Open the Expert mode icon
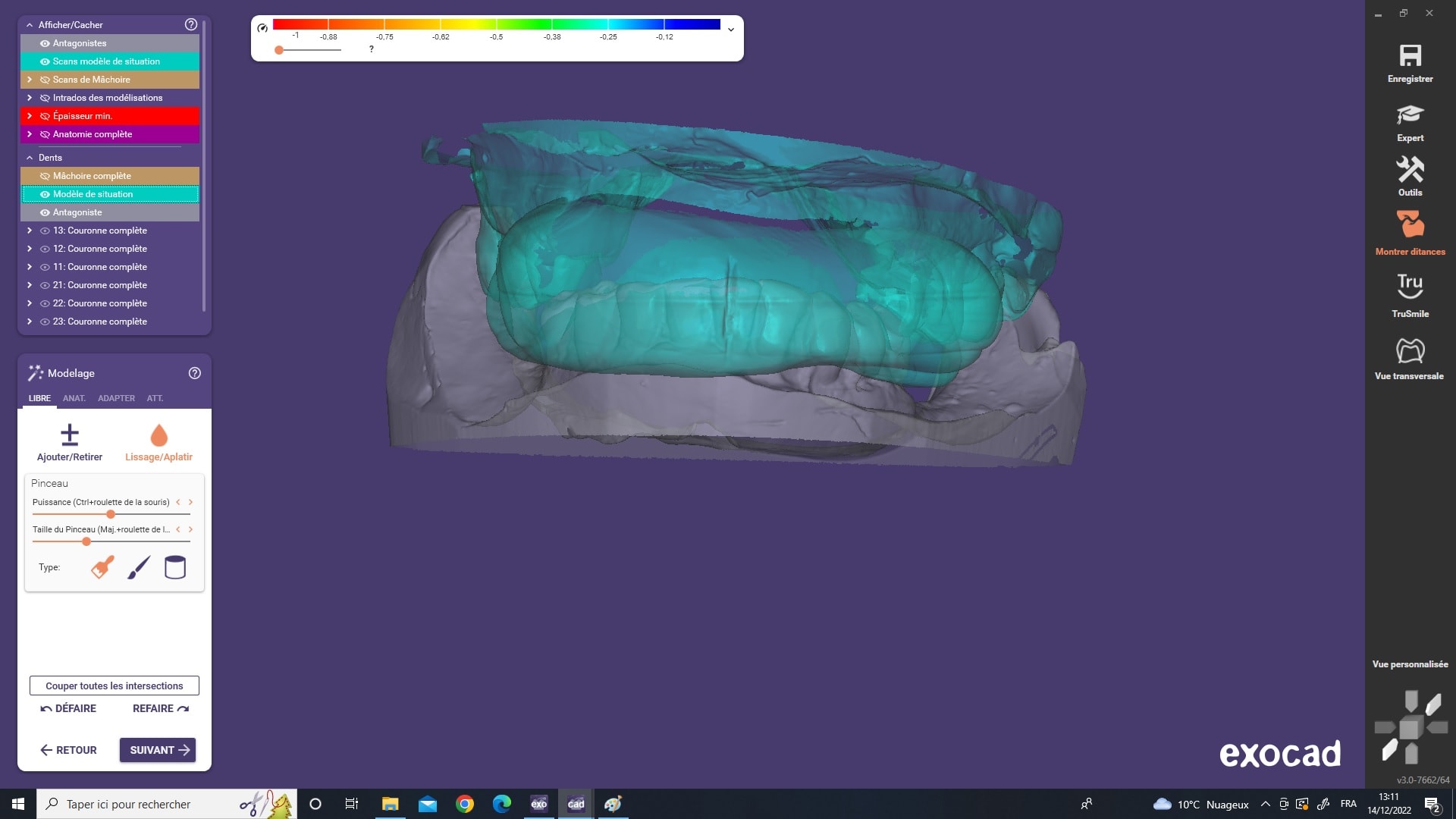 (1410, 115)
